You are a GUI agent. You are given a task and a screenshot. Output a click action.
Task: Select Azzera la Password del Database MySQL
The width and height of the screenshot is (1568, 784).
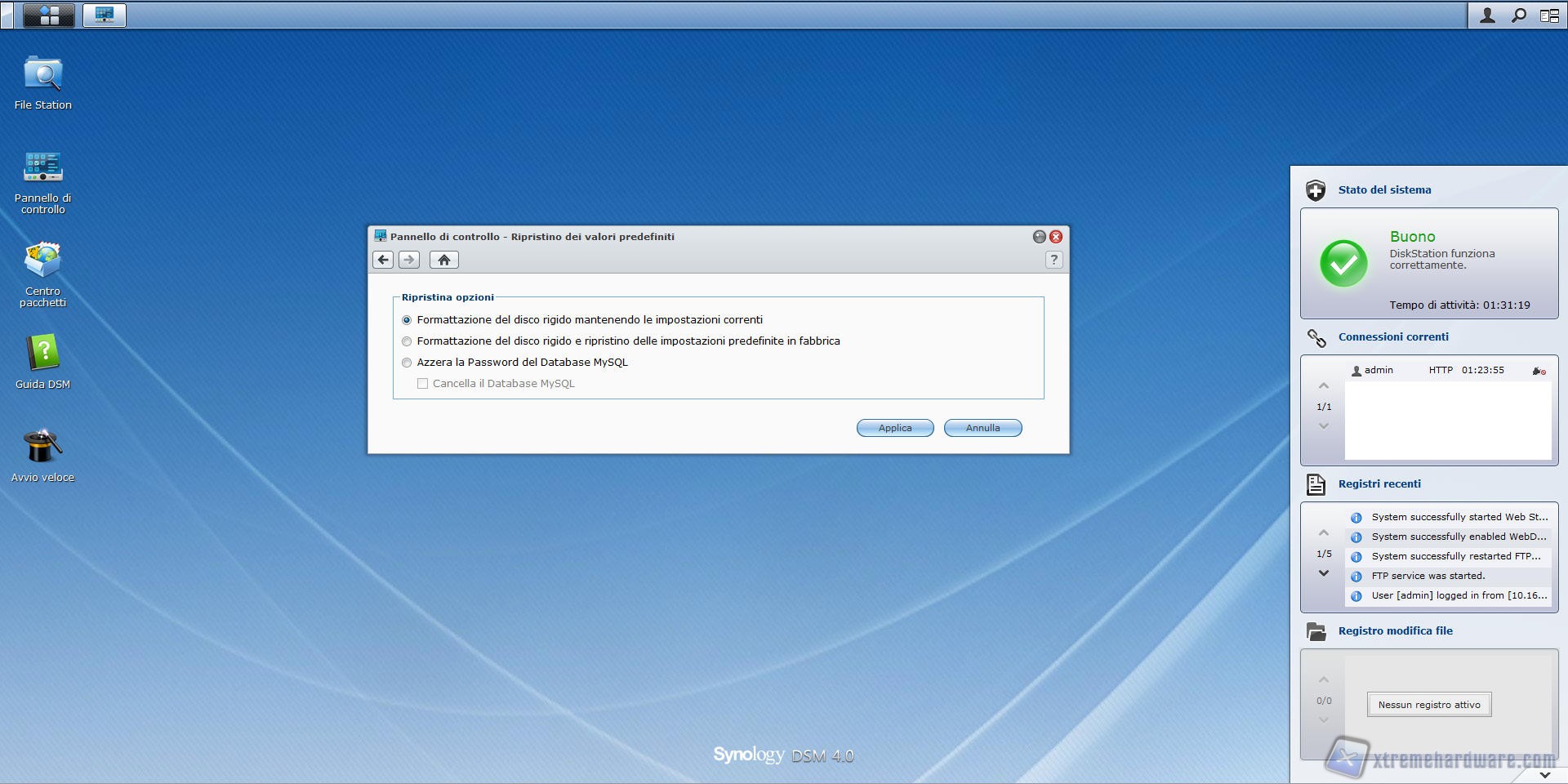[x=407, y=363]
